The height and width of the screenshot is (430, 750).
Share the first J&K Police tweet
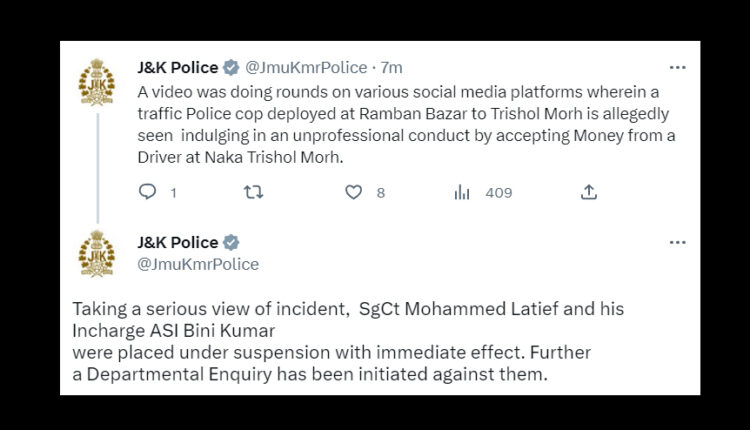[589, 192]
